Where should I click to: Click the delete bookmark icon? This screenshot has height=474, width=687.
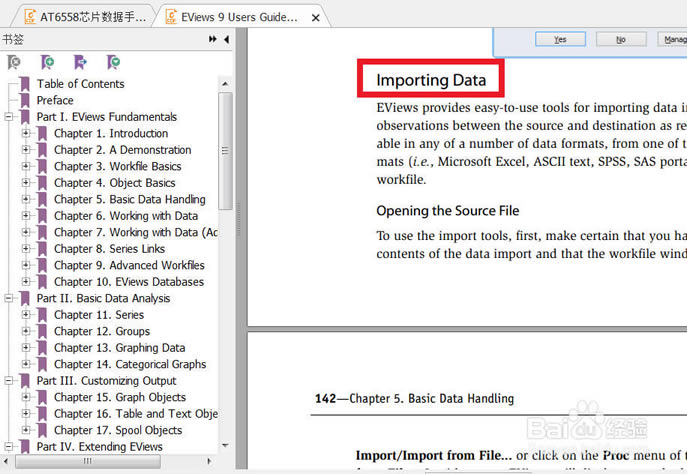tap(14, 62)
